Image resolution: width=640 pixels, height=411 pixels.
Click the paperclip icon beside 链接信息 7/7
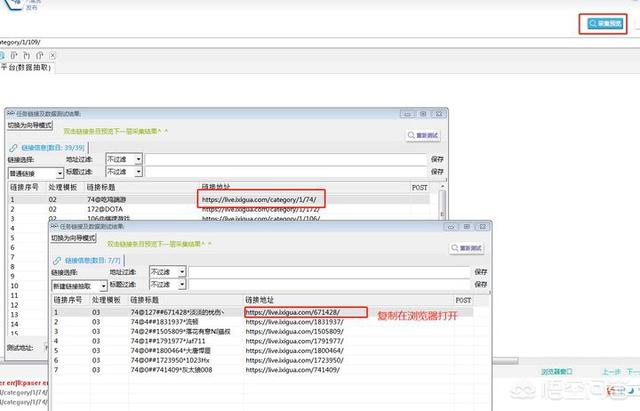tap(58, 260)
